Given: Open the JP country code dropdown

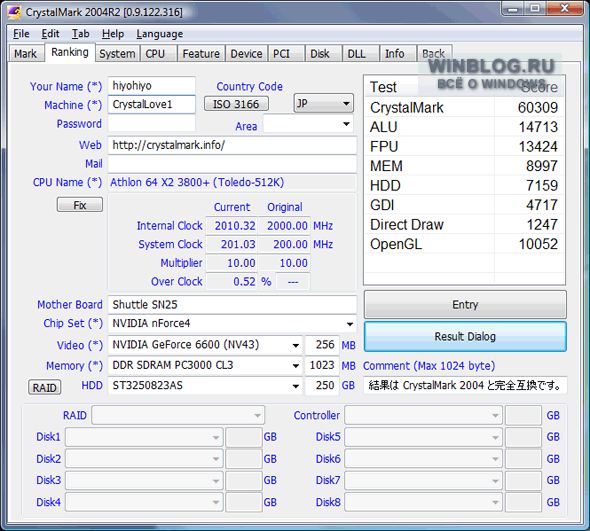Looking at the screenshot, I should [324, 103].
